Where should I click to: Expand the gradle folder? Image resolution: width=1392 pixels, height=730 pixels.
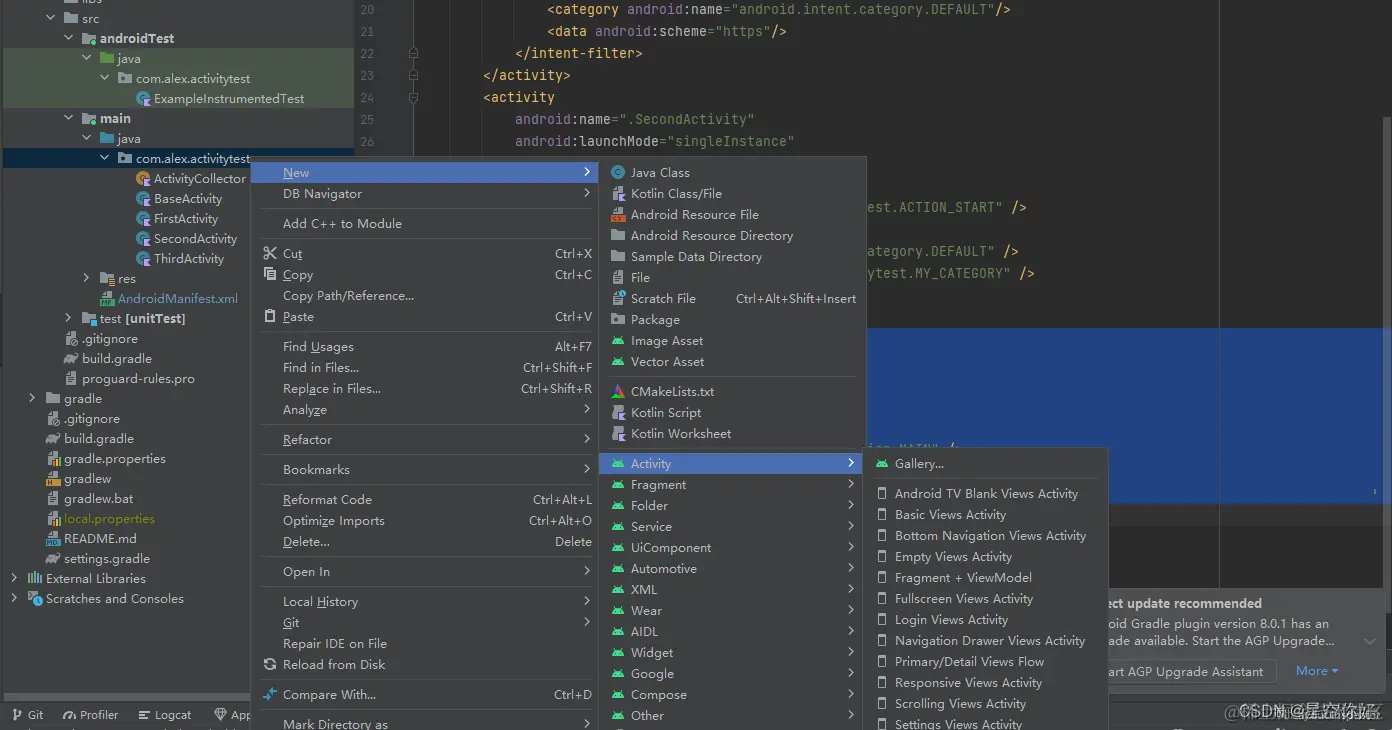(33, 399)
